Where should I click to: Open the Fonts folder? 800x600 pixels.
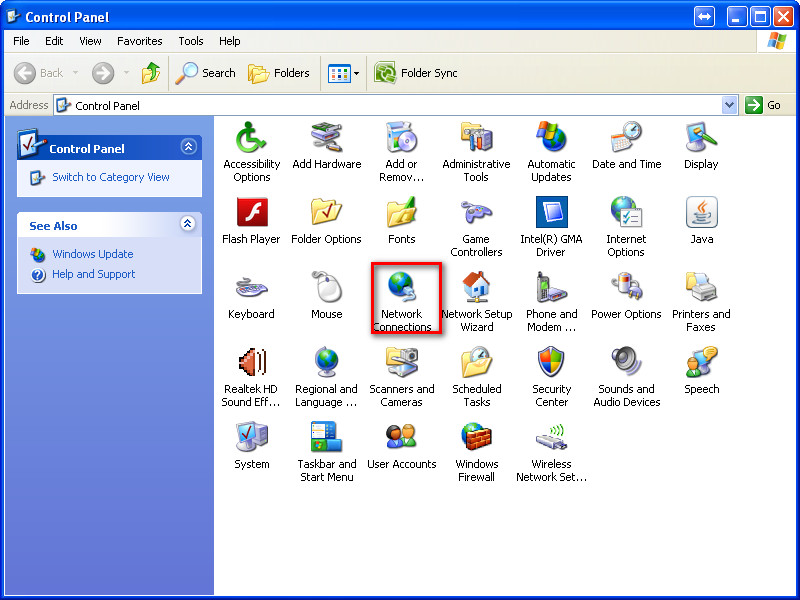pos(402,220)
